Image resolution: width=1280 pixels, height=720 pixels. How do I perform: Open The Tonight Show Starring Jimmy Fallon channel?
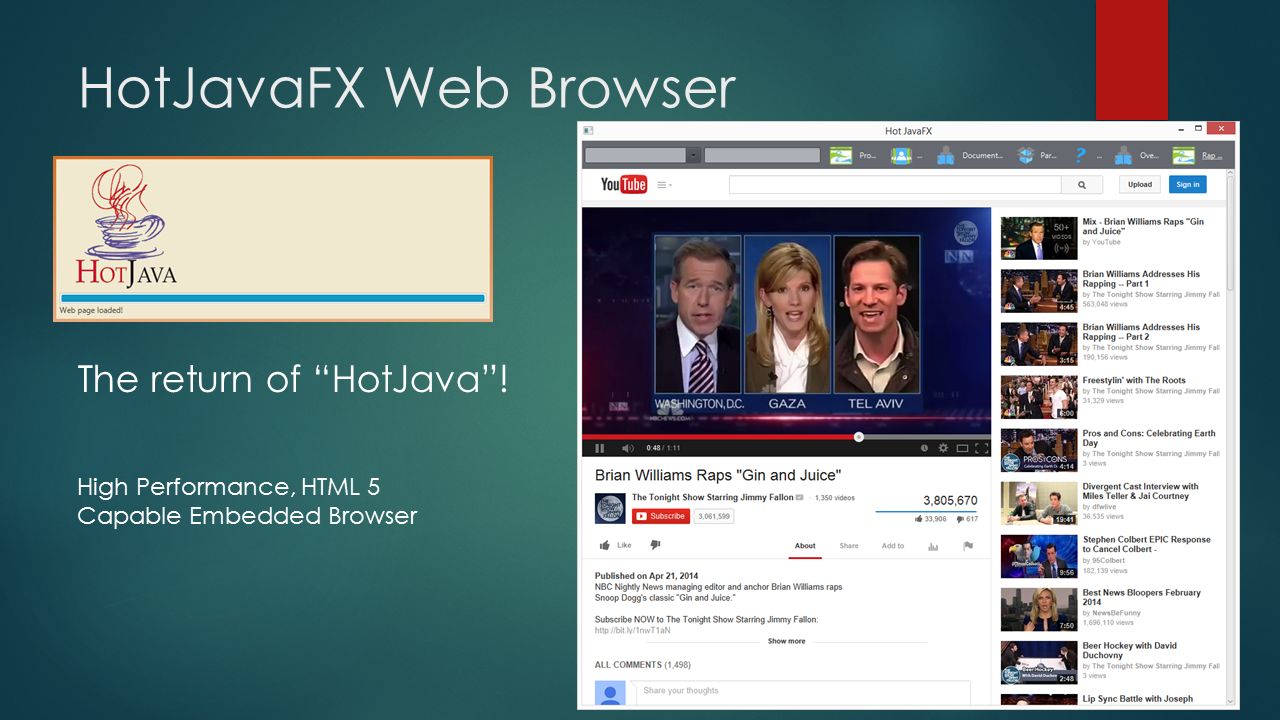(713, 497)
